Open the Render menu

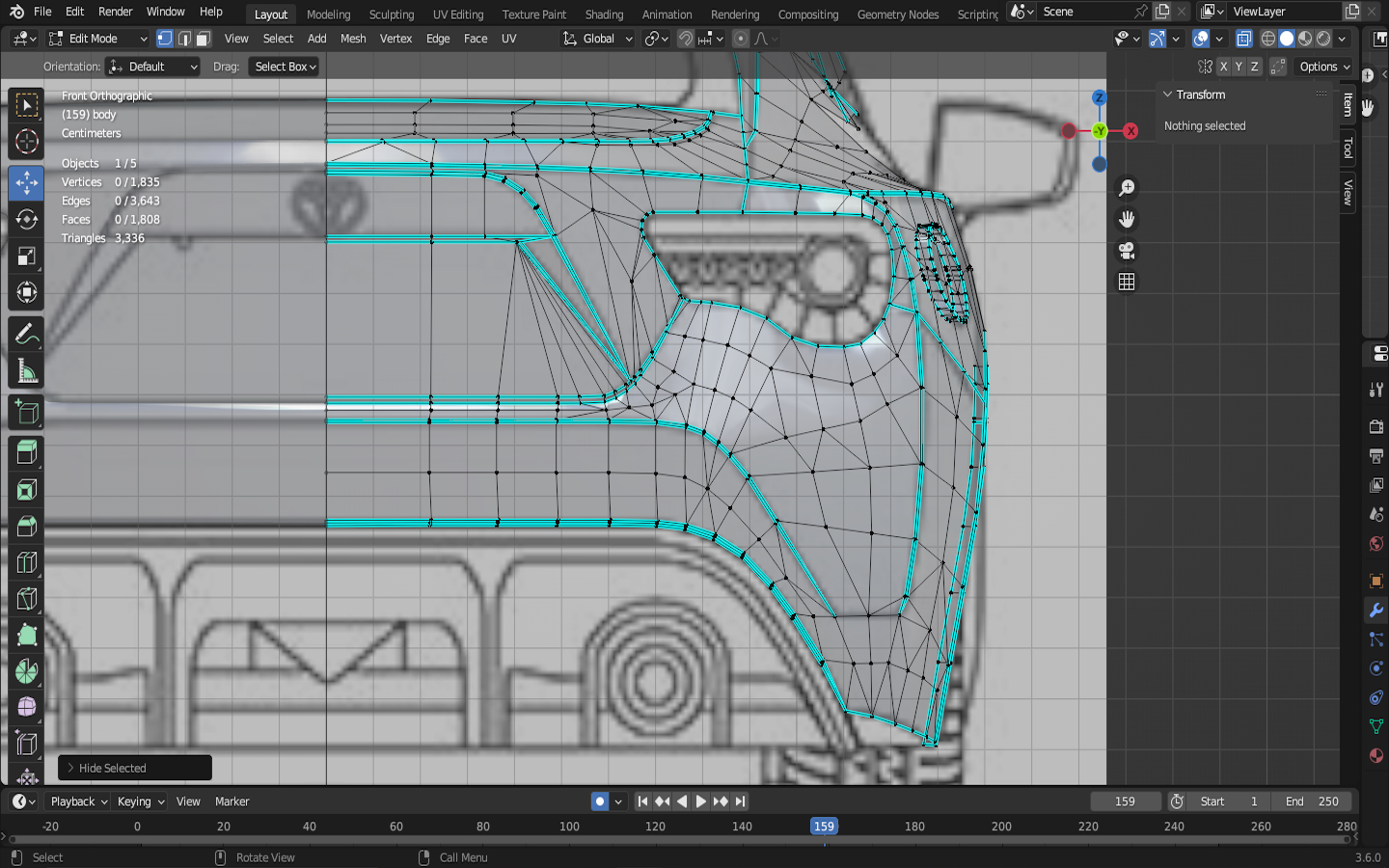click(x=116, y=12)
